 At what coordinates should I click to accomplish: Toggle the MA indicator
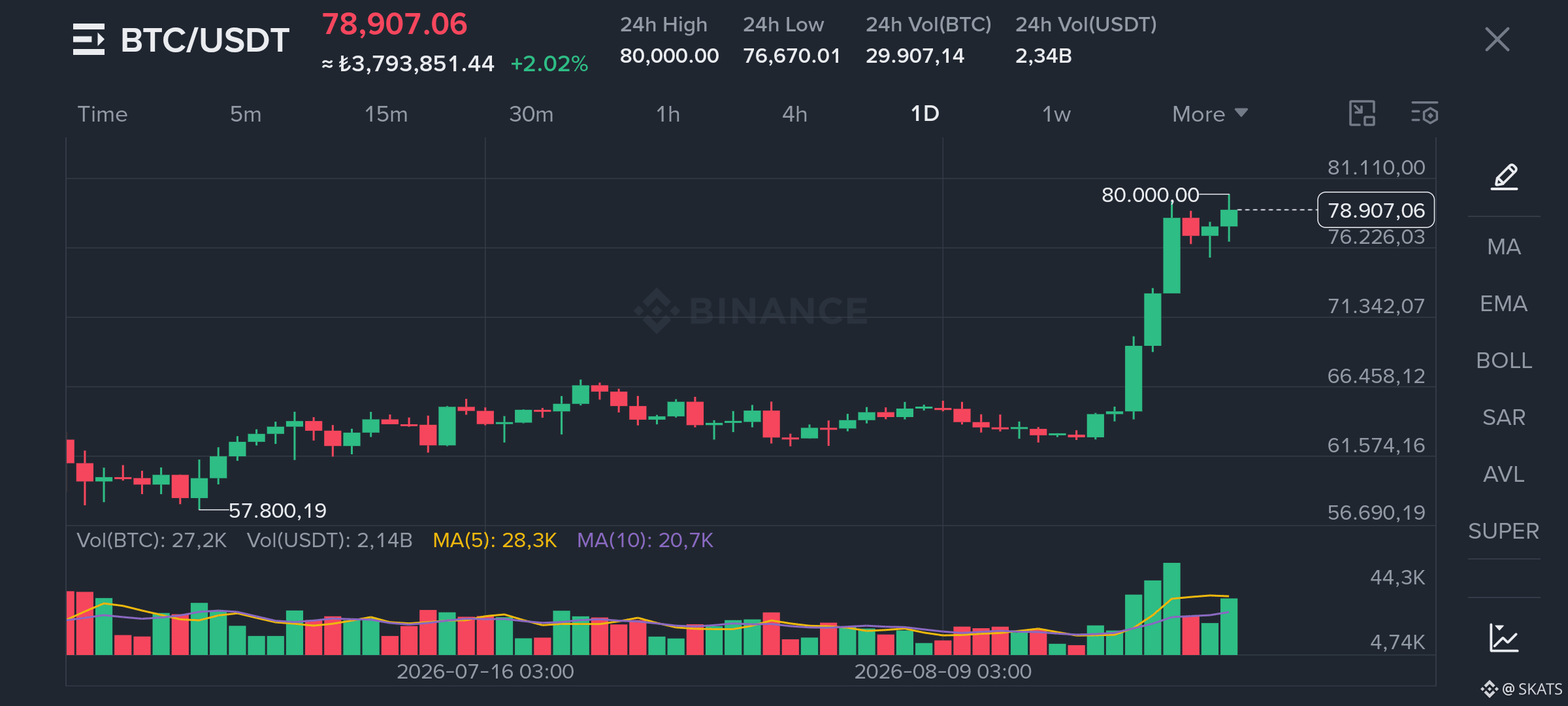(x=1504, y=246)
